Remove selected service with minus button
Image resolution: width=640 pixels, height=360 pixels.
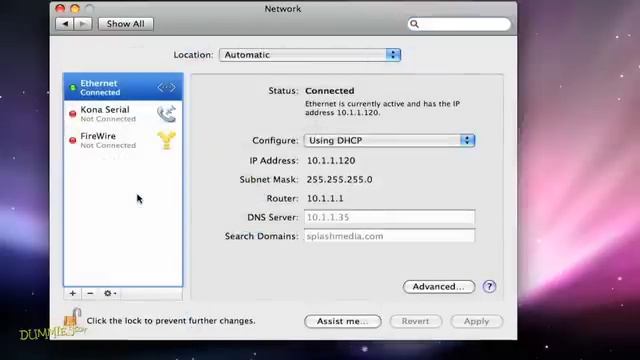[90, 293]
